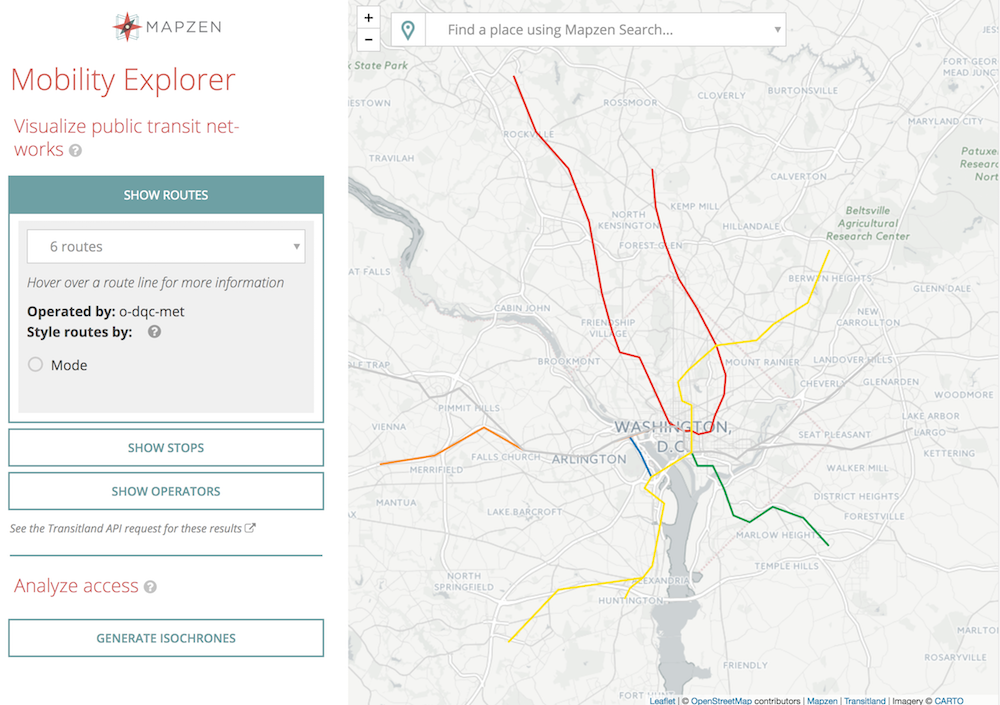Viewport: 1000px width, 705px height.
Task: Click the Analyze access heading
Action: pyautogui.click(x=76, y=586)
